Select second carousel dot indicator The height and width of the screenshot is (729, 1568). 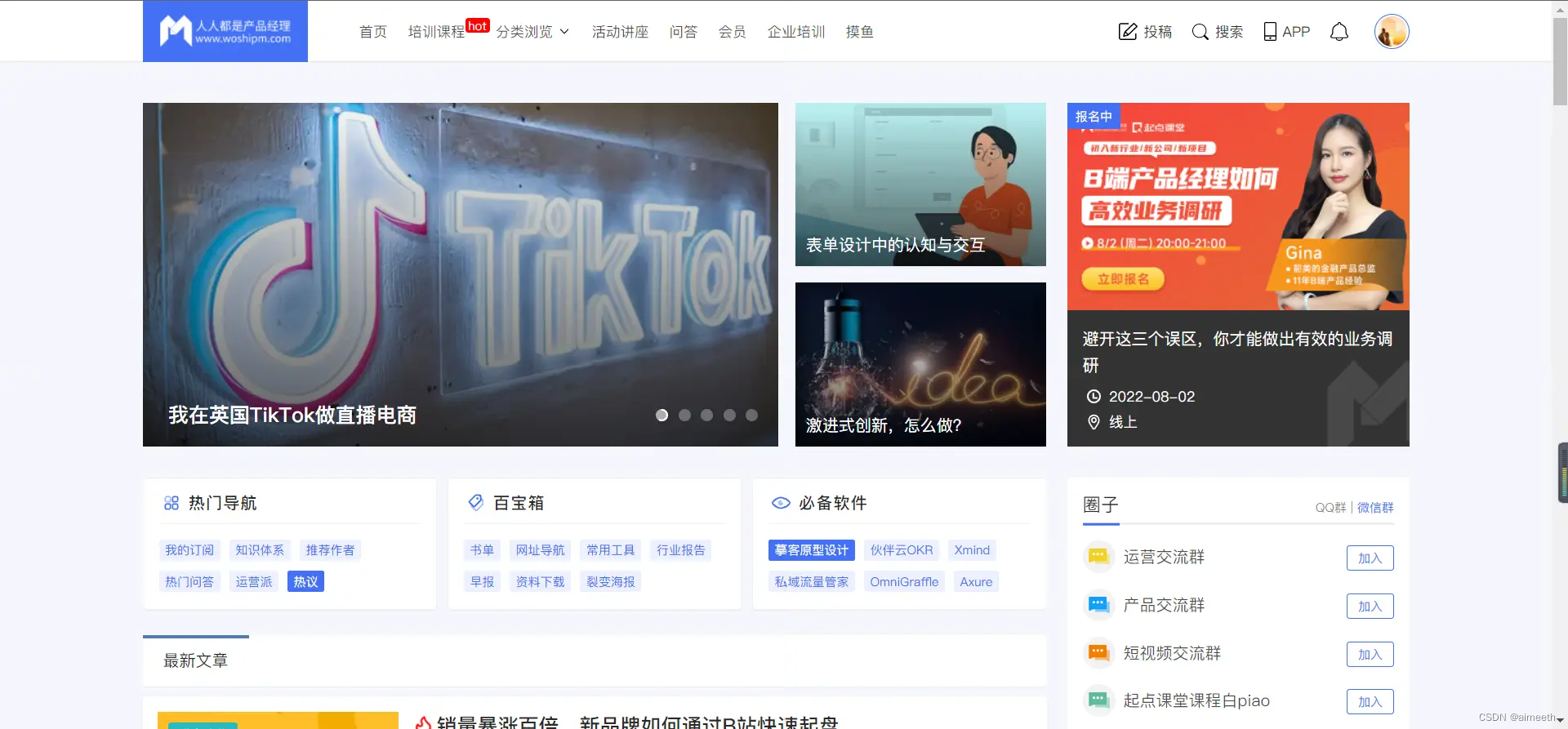point(684,416)
